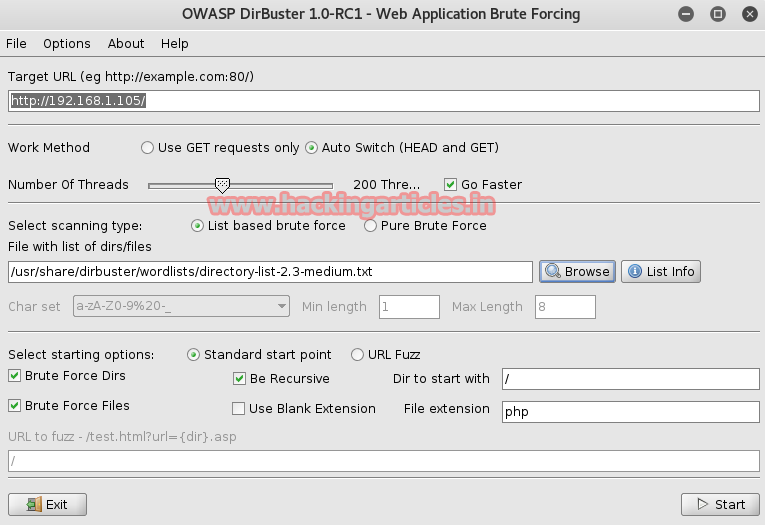Click the Exit button

pyautogui.click(x=47, y=505)
